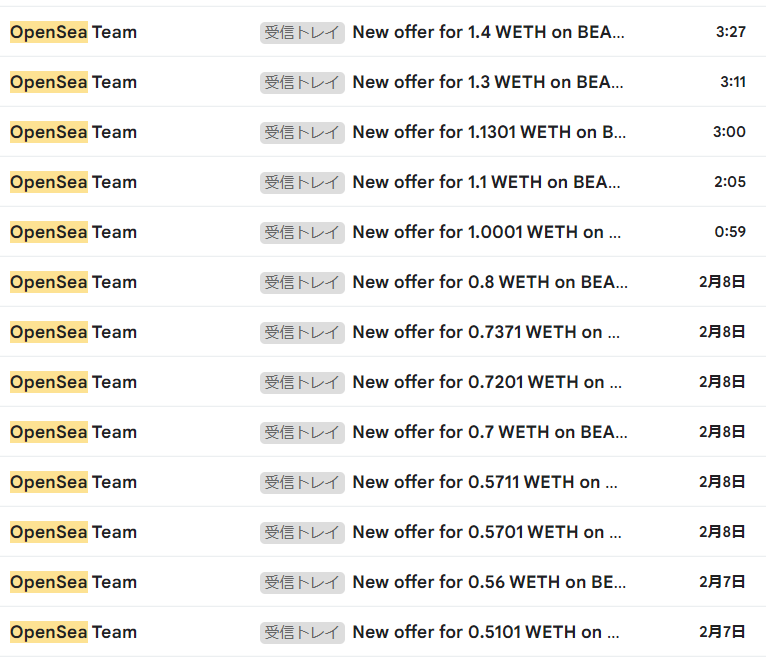Select the OpenSea Team sender at 3:27
The image size is (770, 660).
[x=74, y=32]
